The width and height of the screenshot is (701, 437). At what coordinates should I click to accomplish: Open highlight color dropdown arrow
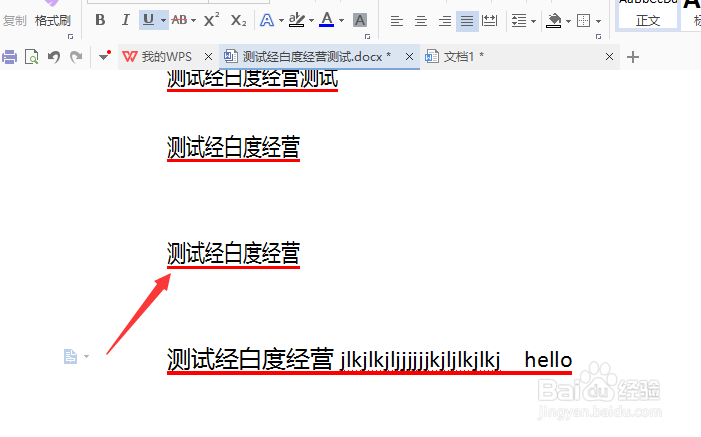click(312, 21)
